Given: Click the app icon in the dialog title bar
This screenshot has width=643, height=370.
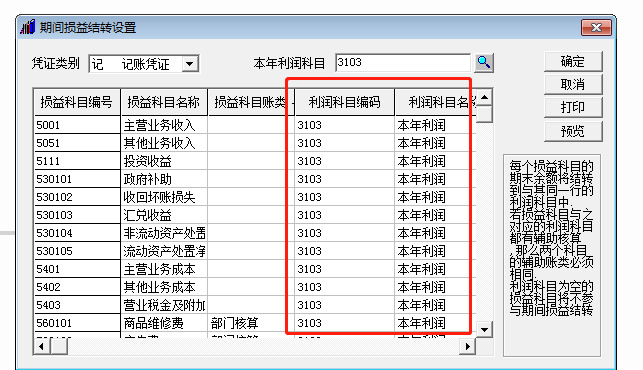Looking at the screenshot, I should (28, 27).
